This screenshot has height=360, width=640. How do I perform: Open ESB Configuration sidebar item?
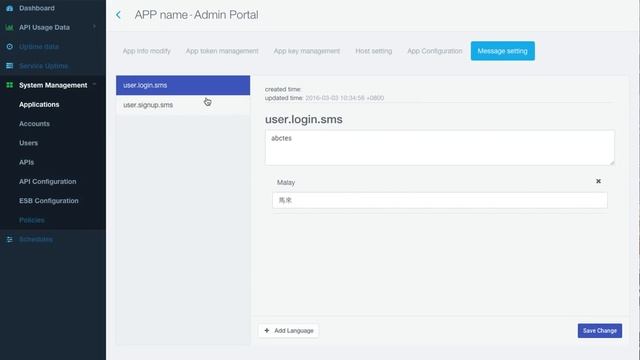[49, 201]
